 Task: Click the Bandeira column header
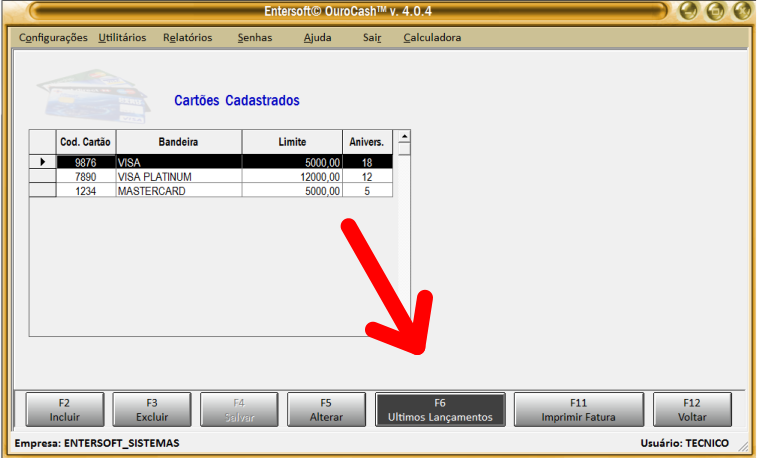(179, 142)
